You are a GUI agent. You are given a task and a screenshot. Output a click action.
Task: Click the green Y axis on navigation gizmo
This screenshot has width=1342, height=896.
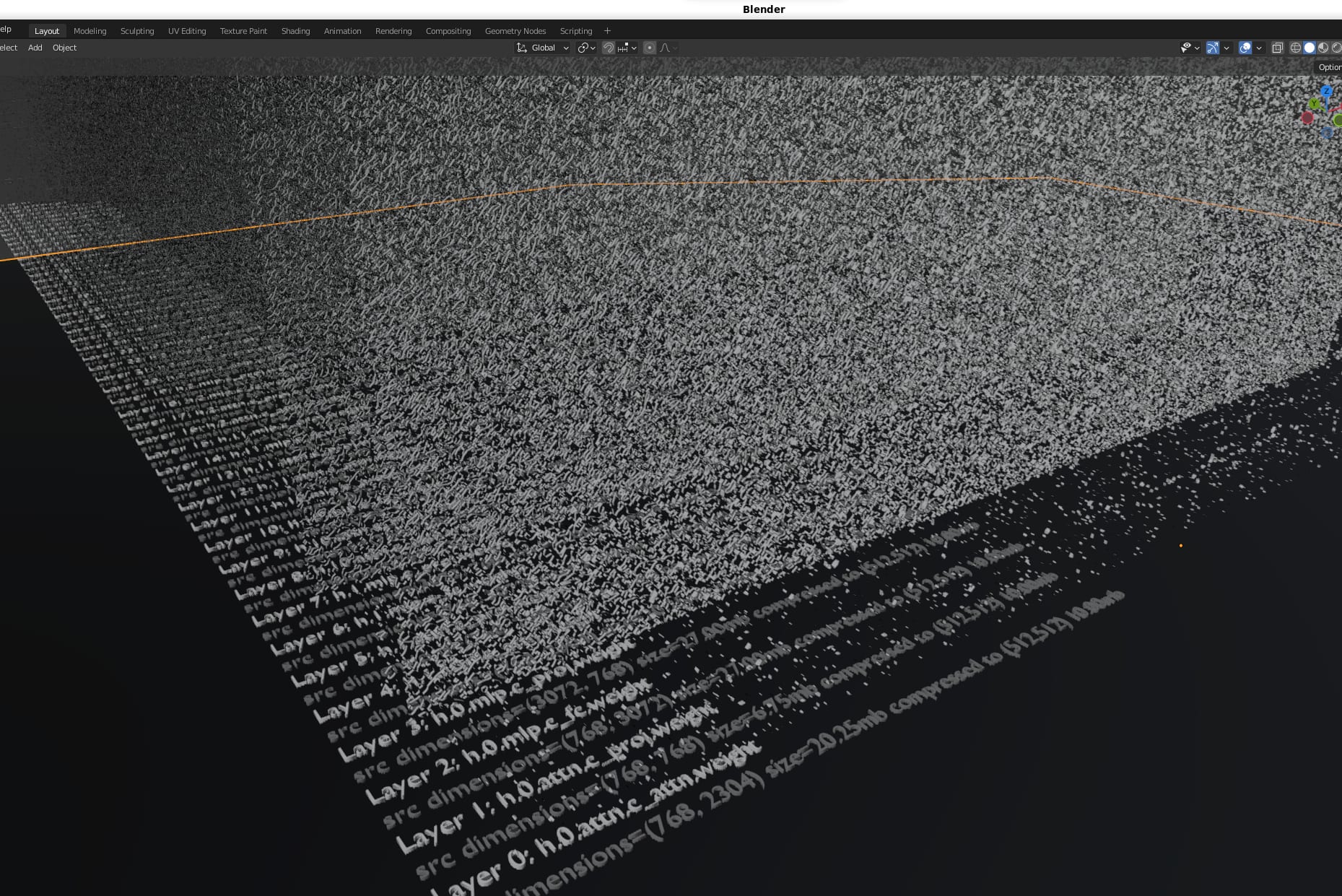pos(1314,104)
